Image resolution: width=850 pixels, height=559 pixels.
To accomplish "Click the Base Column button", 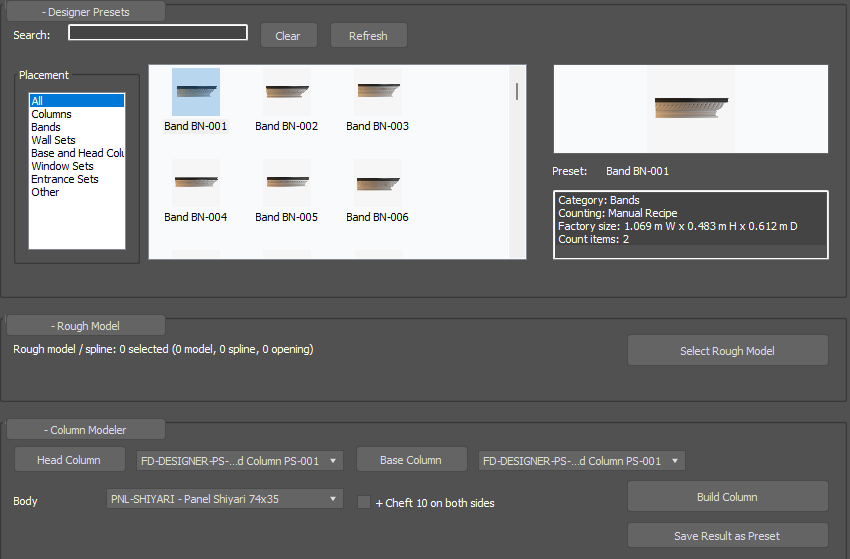I will click(411, 460).
